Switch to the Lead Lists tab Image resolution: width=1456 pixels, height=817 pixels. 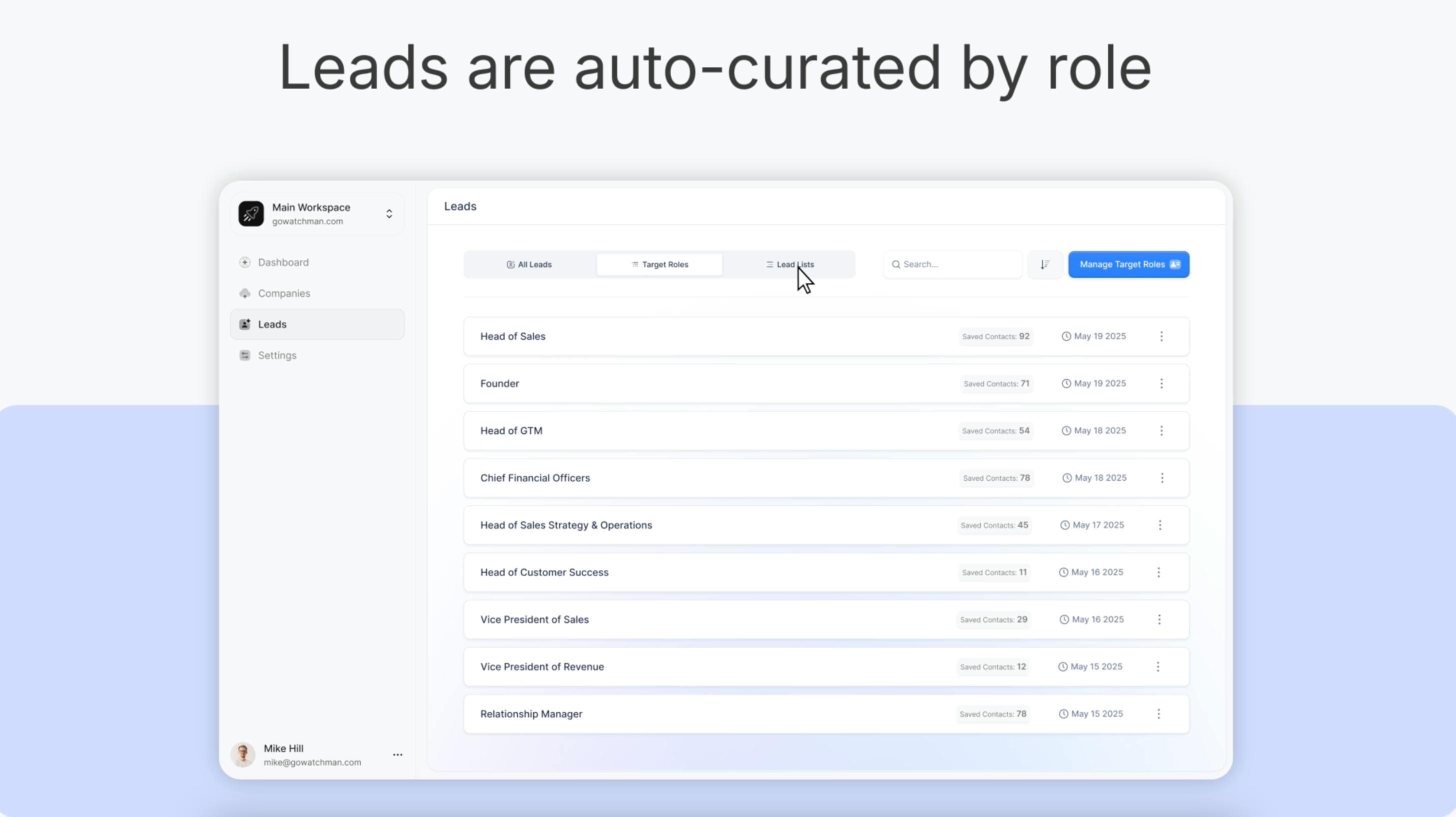point(789,264)
